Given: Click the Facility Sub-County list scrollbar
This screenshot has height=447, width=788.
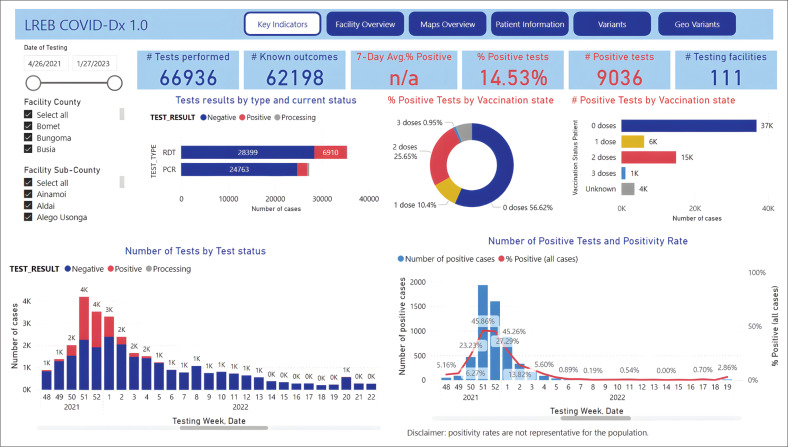Looking at the screenshot, I should tap(123, 182).
